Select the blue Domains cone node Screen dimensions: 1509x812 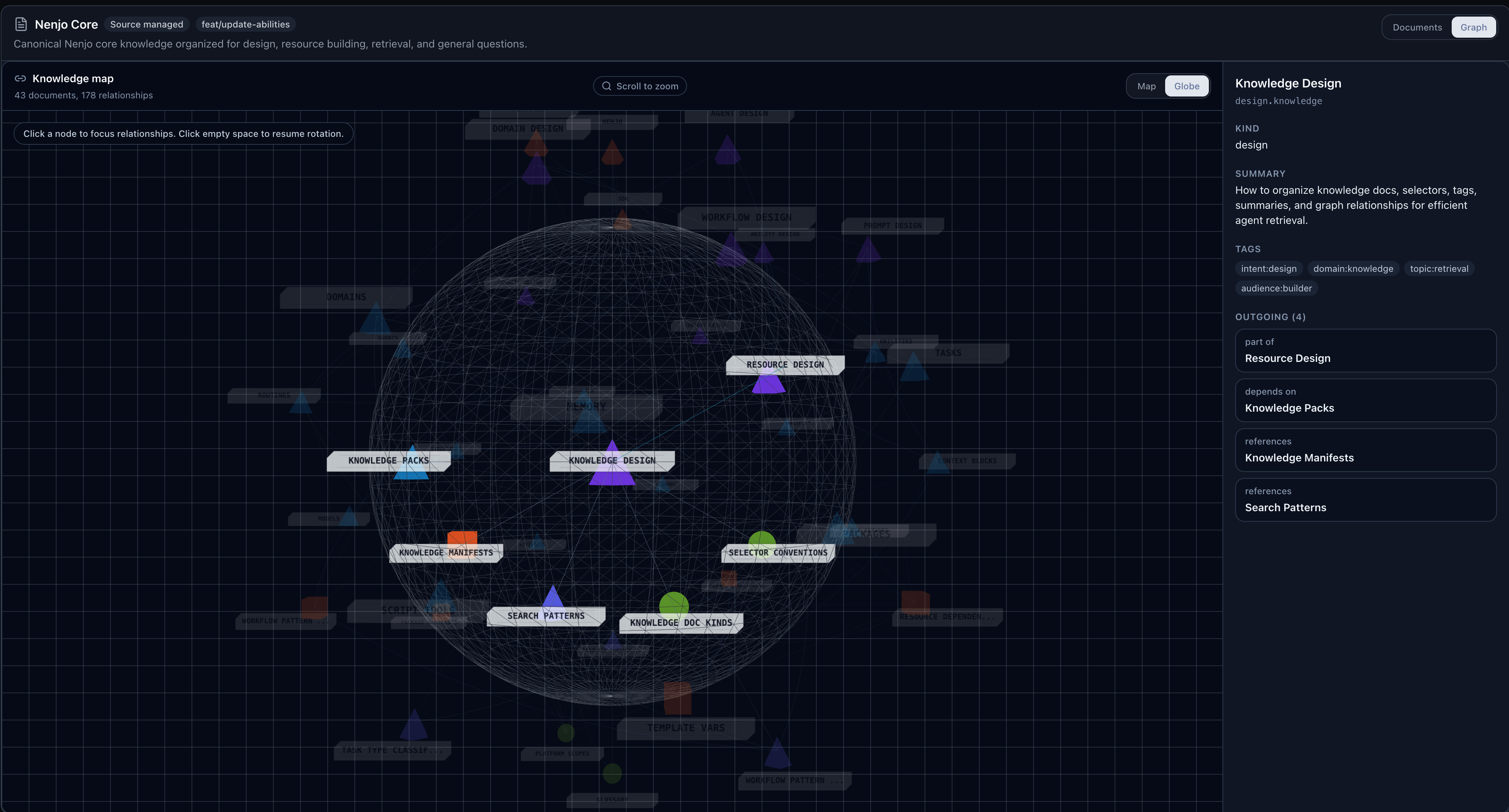pyautogui.click(x=376, y=318)
